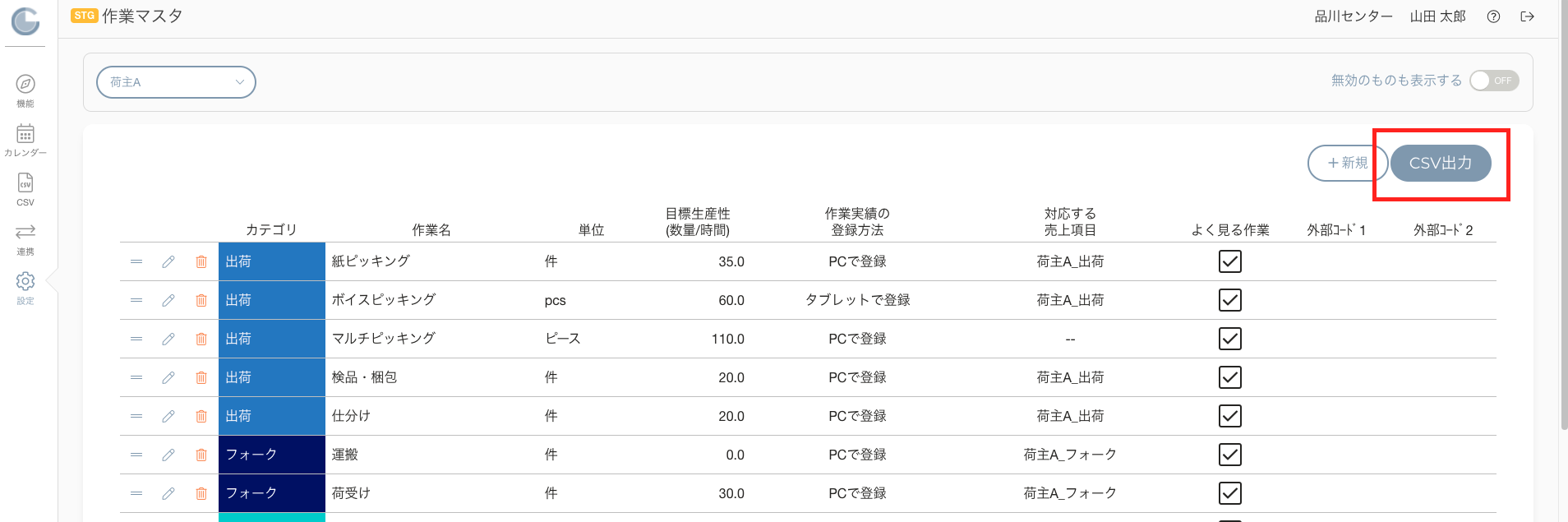Click the app logo icon
This screenshot has height=522, width=1568.
click(25, 21)
